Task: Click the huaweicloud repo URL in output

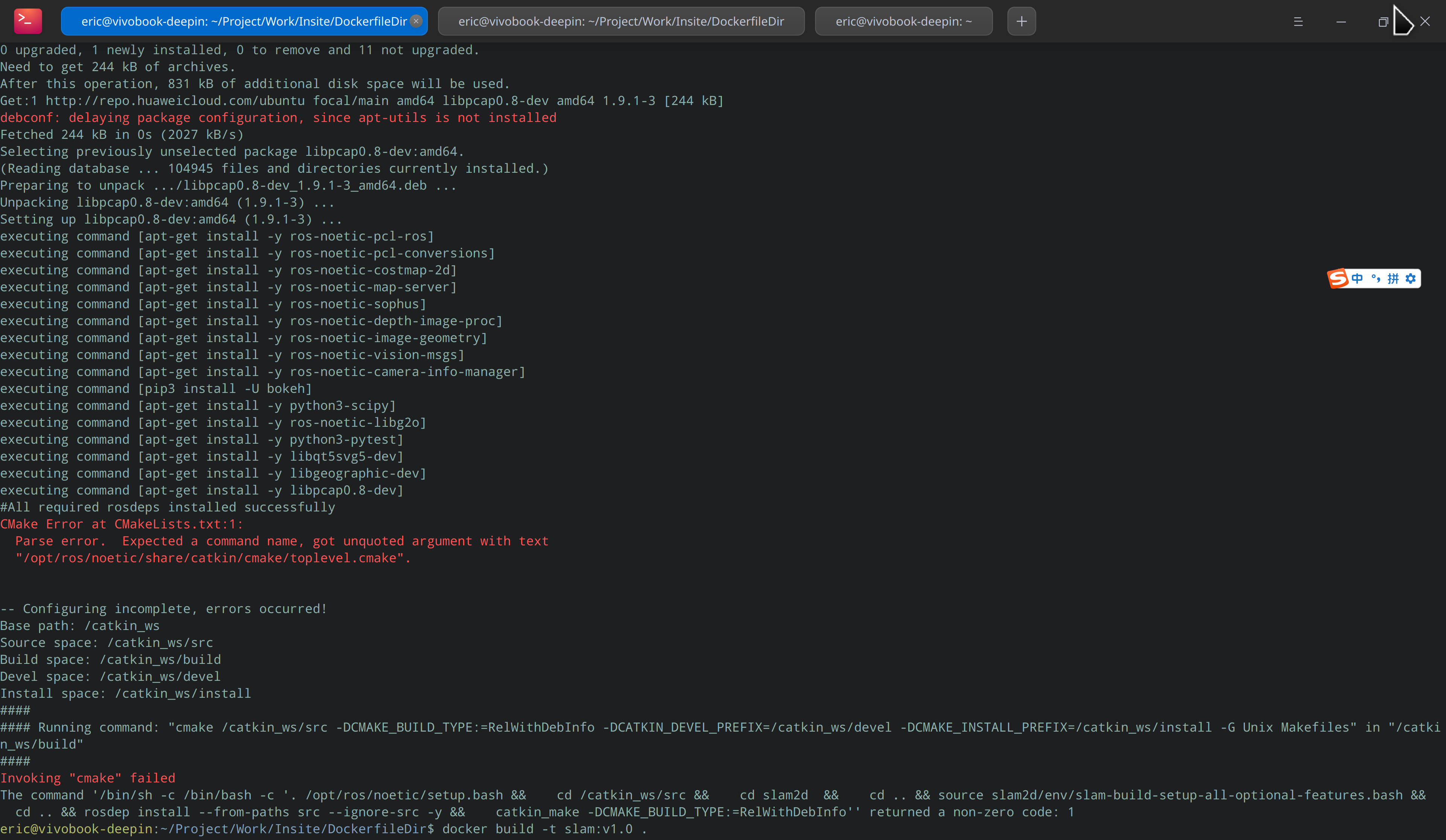Action: coord(175,101)
